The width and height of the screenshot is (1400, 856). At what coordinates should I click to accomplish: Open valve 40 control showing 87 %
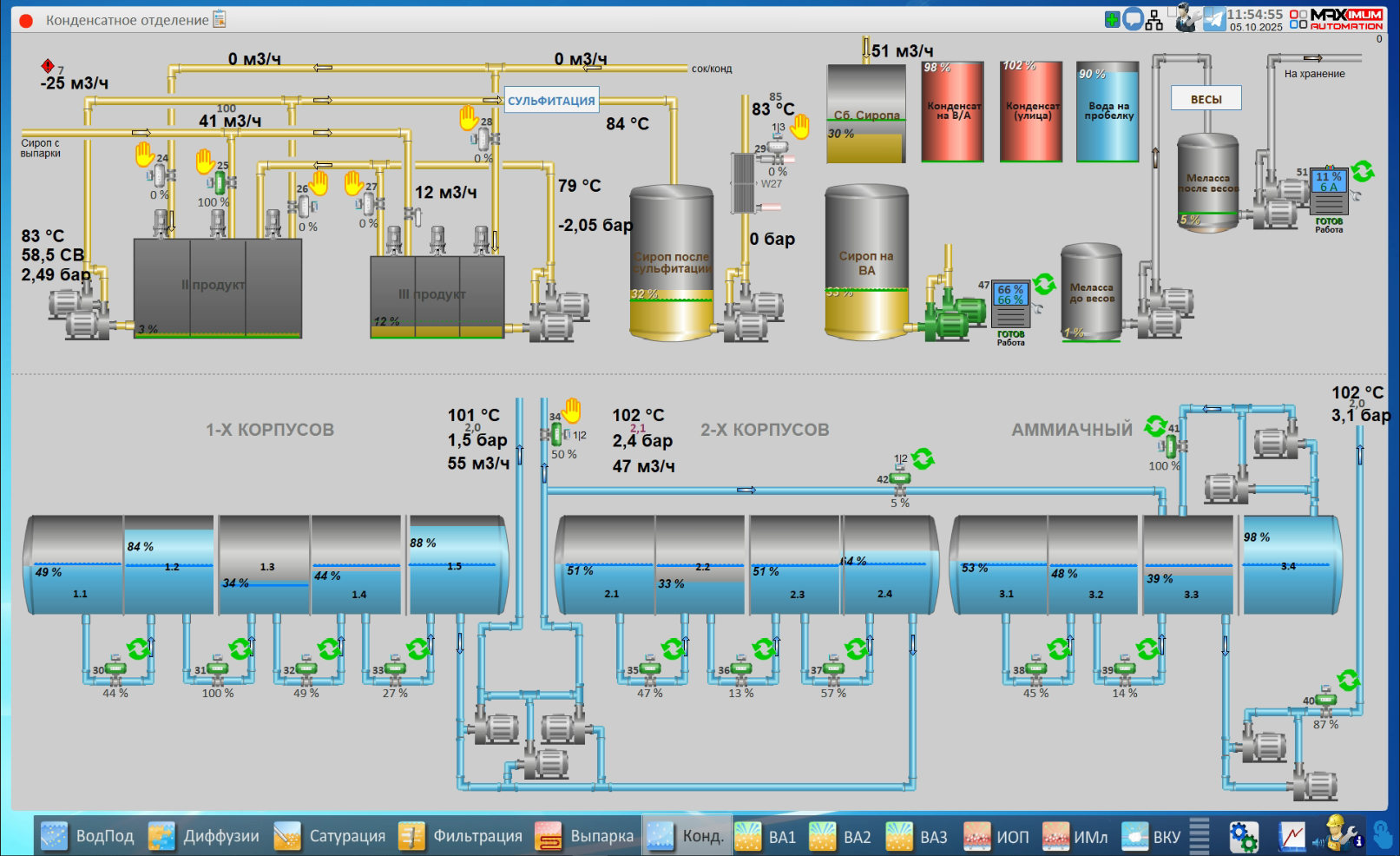pos(1325,701)
